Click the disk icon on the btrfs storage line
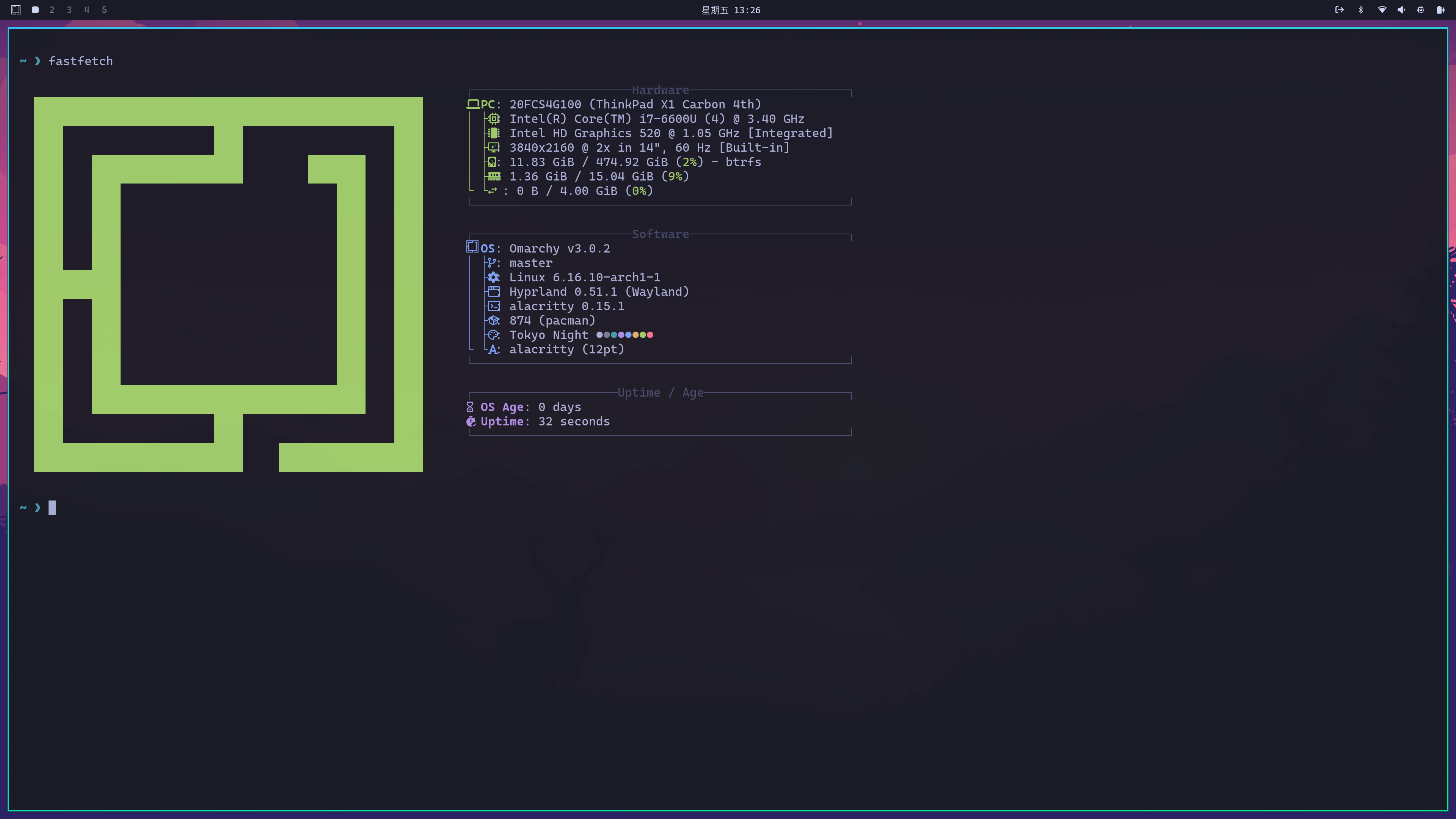 [x=492, y=162]
